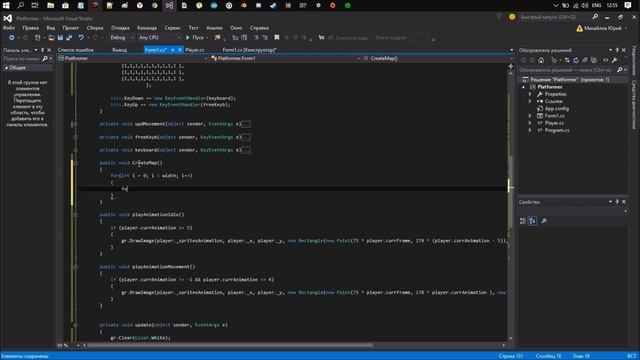Expand the Program.cs node
Screen dimensions: 640x360
530,130
